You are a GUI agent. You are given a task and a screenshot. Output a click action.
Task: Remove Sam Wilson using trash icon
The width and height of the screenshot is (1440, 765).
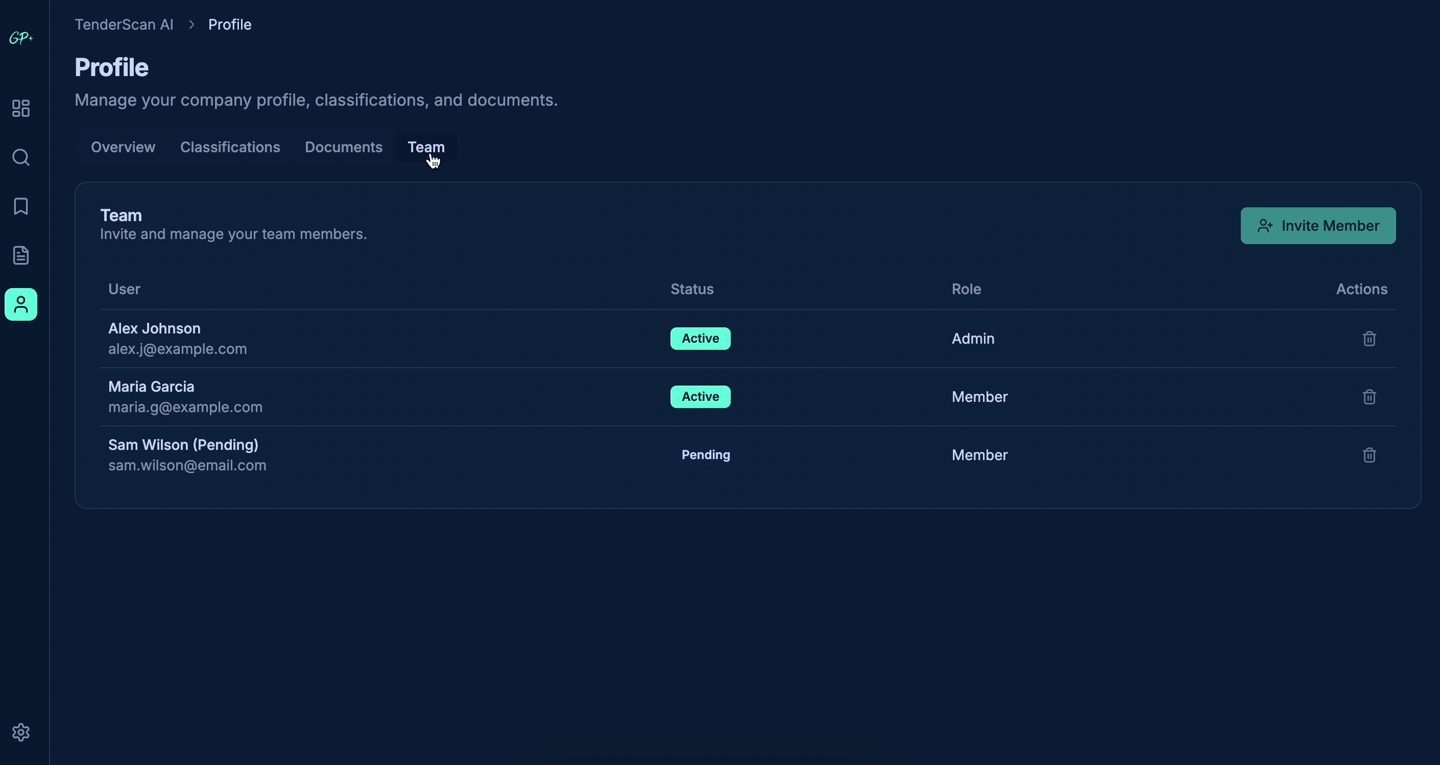tap(1369, 455)
